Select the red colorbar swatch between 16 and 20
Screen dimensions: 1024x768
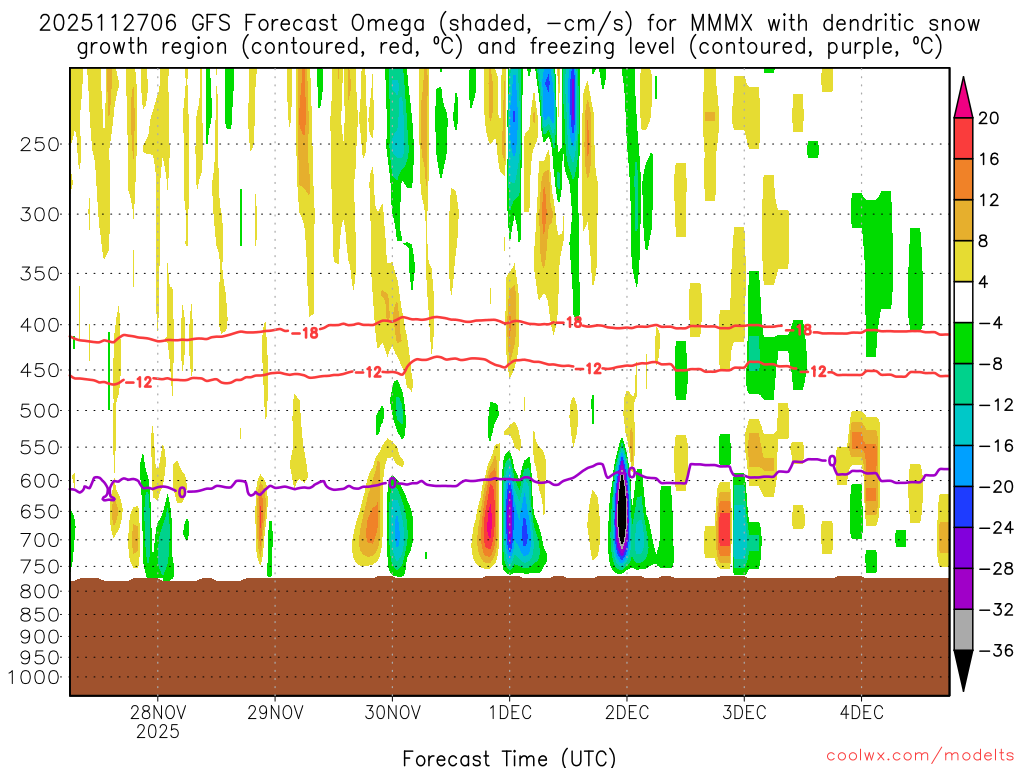964,139
